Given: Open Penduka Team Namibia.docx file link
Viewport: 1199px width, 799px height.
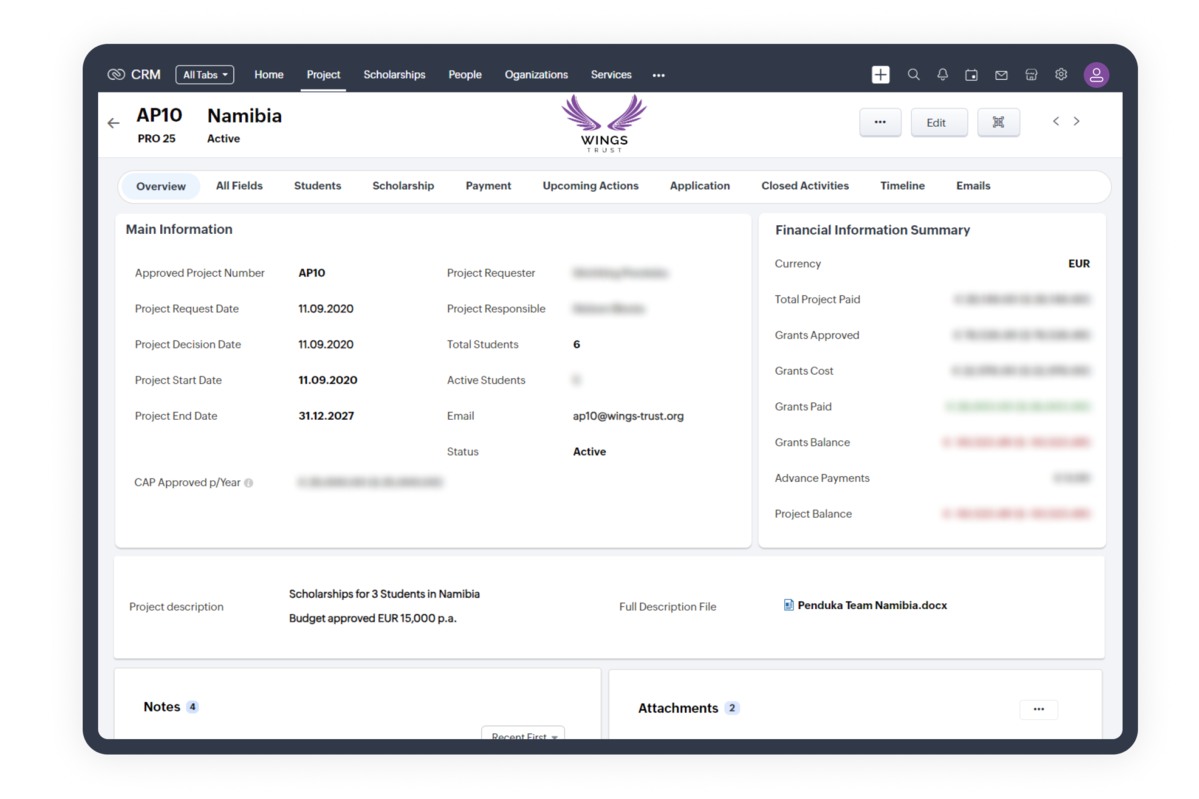Looking at the screenshot, I should 871,605.
